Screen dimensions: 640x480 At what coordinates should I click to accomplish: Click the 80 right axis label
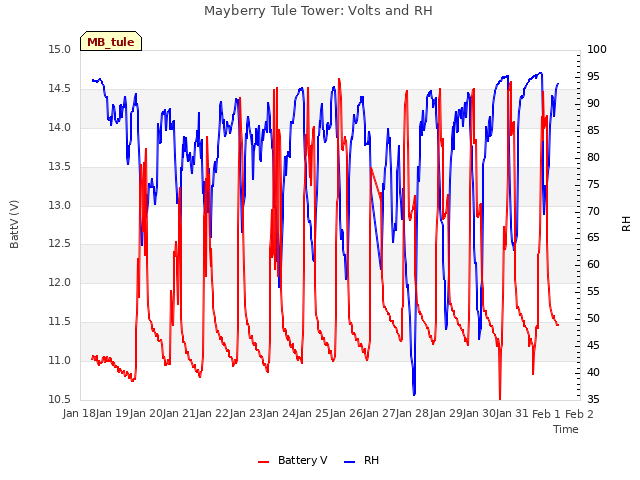pyautogui.click(x=593, y=158)
